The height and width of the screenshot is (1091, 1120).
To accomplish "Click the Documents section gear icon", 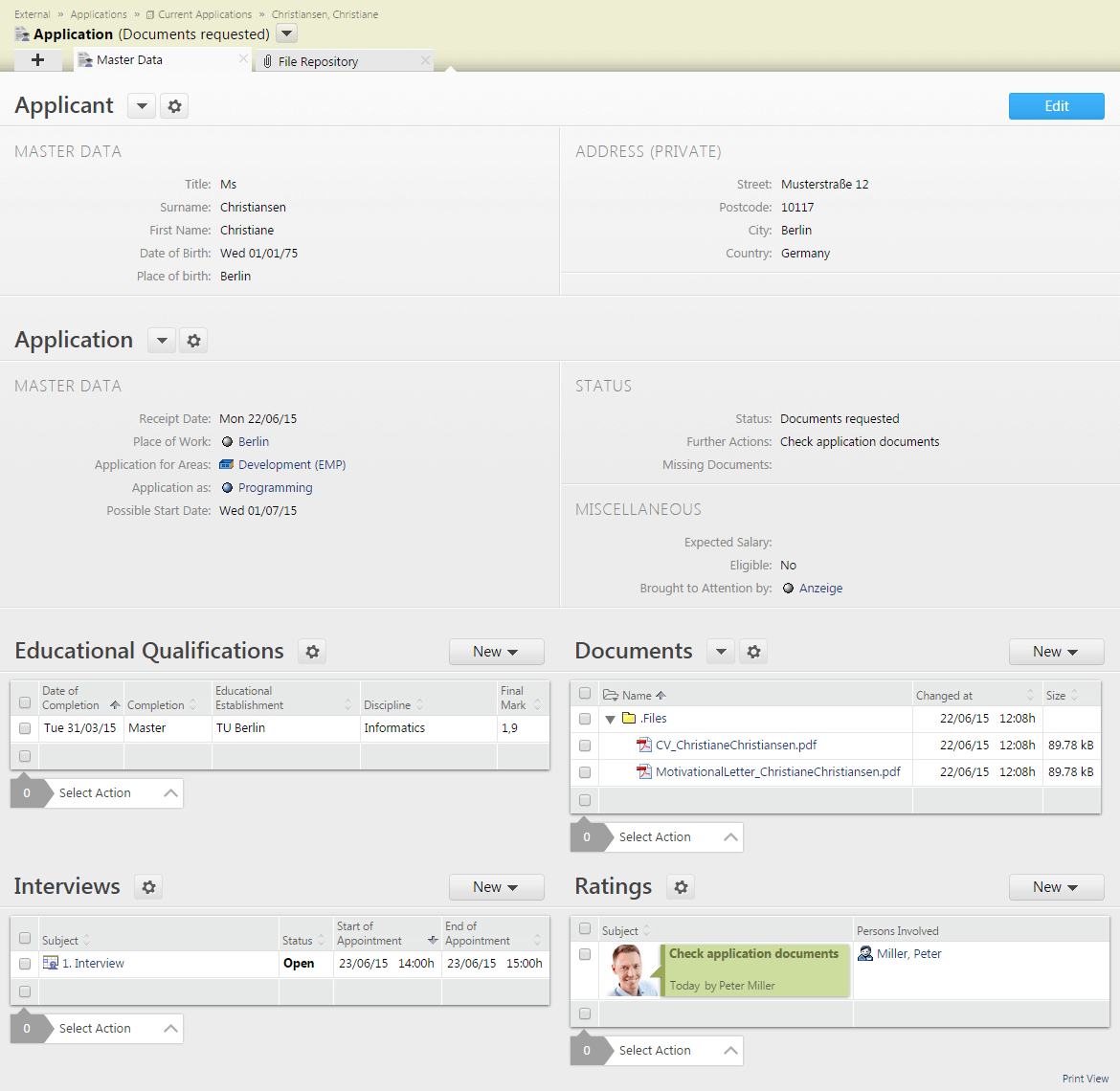I will (753, 652).
